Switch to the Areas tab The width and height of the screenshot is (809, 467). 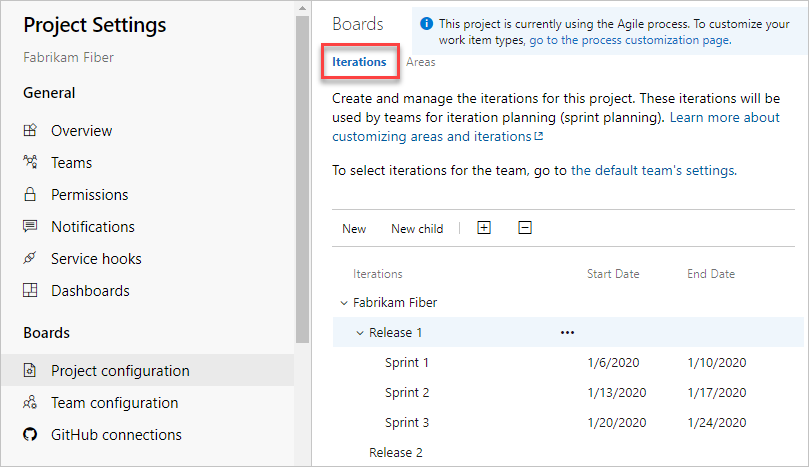pos(420,62)
